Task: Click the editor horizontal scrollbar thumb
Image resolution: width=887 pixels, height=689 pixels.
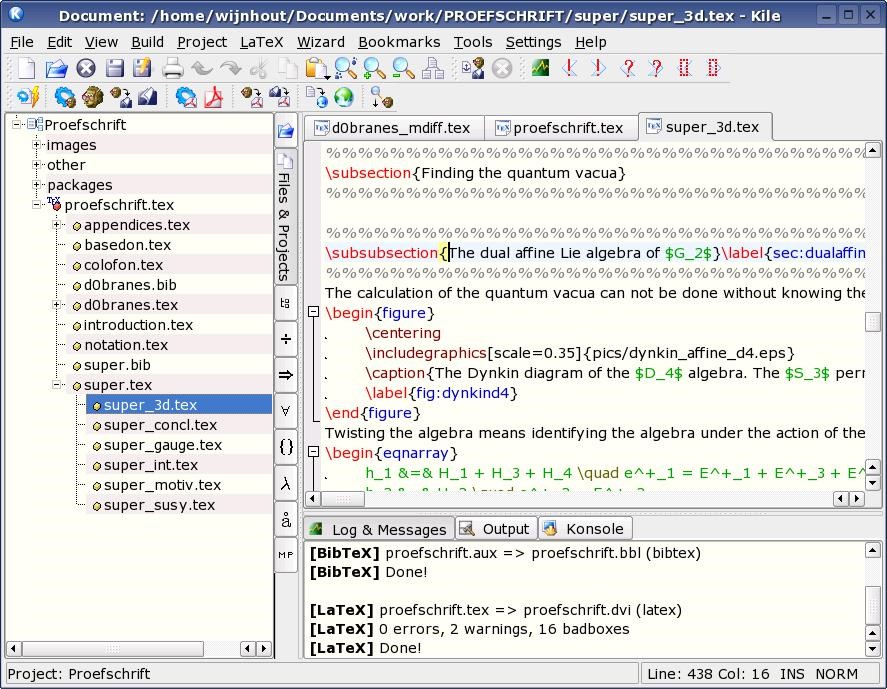Action: 343,499
